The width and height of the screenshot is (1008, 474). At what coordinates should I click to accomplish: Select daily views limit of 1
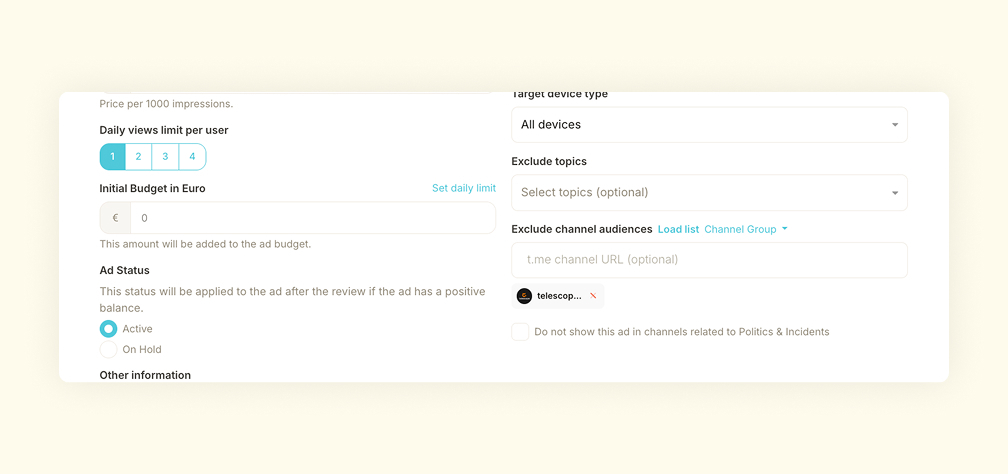click(112, 157)
